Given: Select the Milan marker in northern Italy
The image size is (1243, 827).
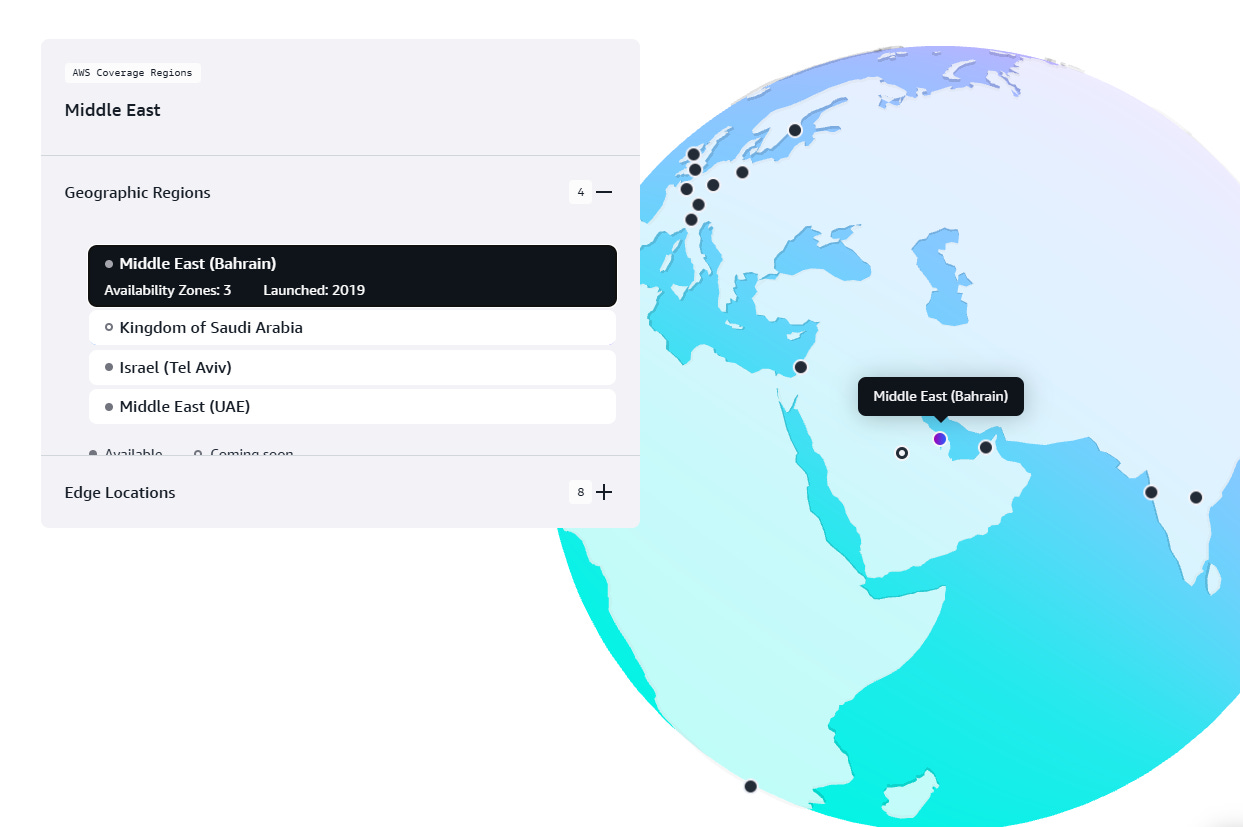Looking at the screenshot, I should click(x=691, y=220).
